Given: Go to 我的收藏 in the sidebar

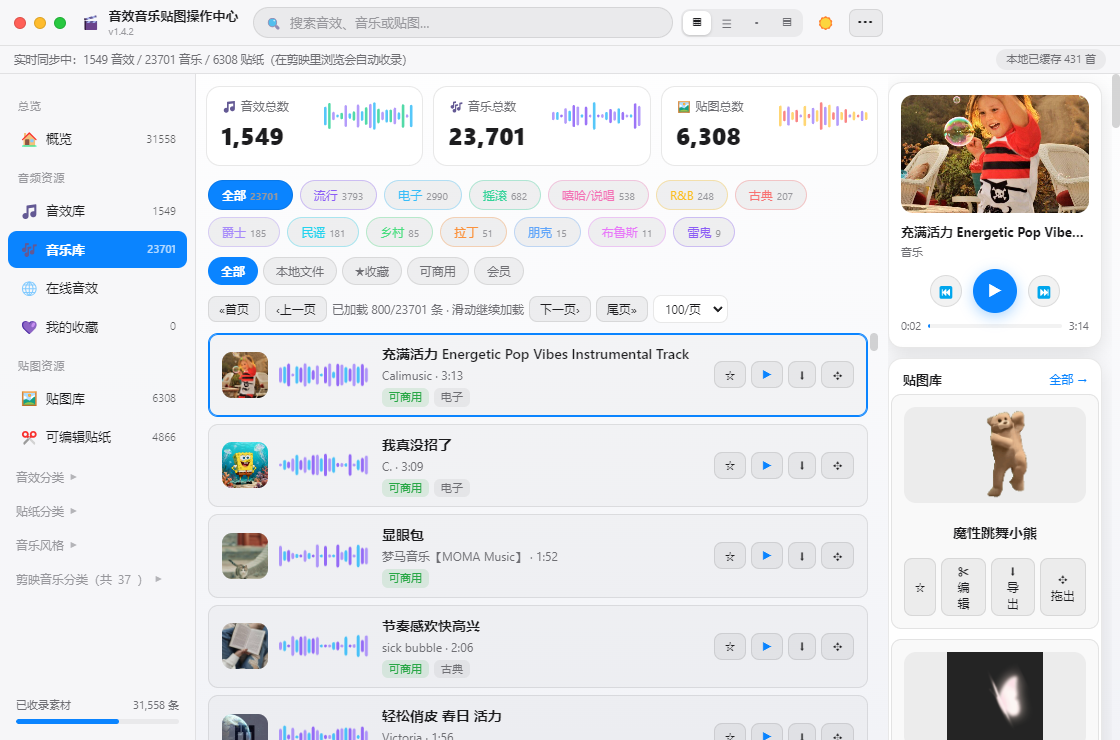Looking at the screenshot, I should click(x=97, y=327).
